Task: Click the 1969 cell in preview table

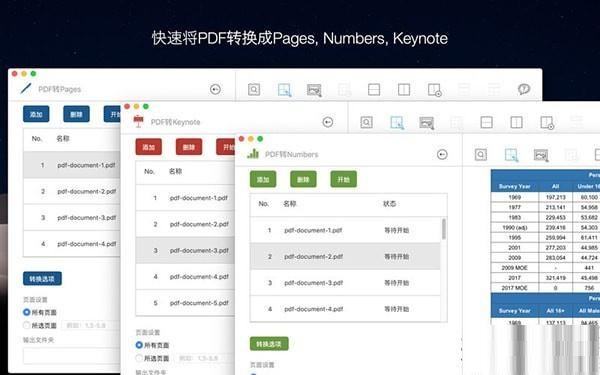Action: (x=515, y=197)
